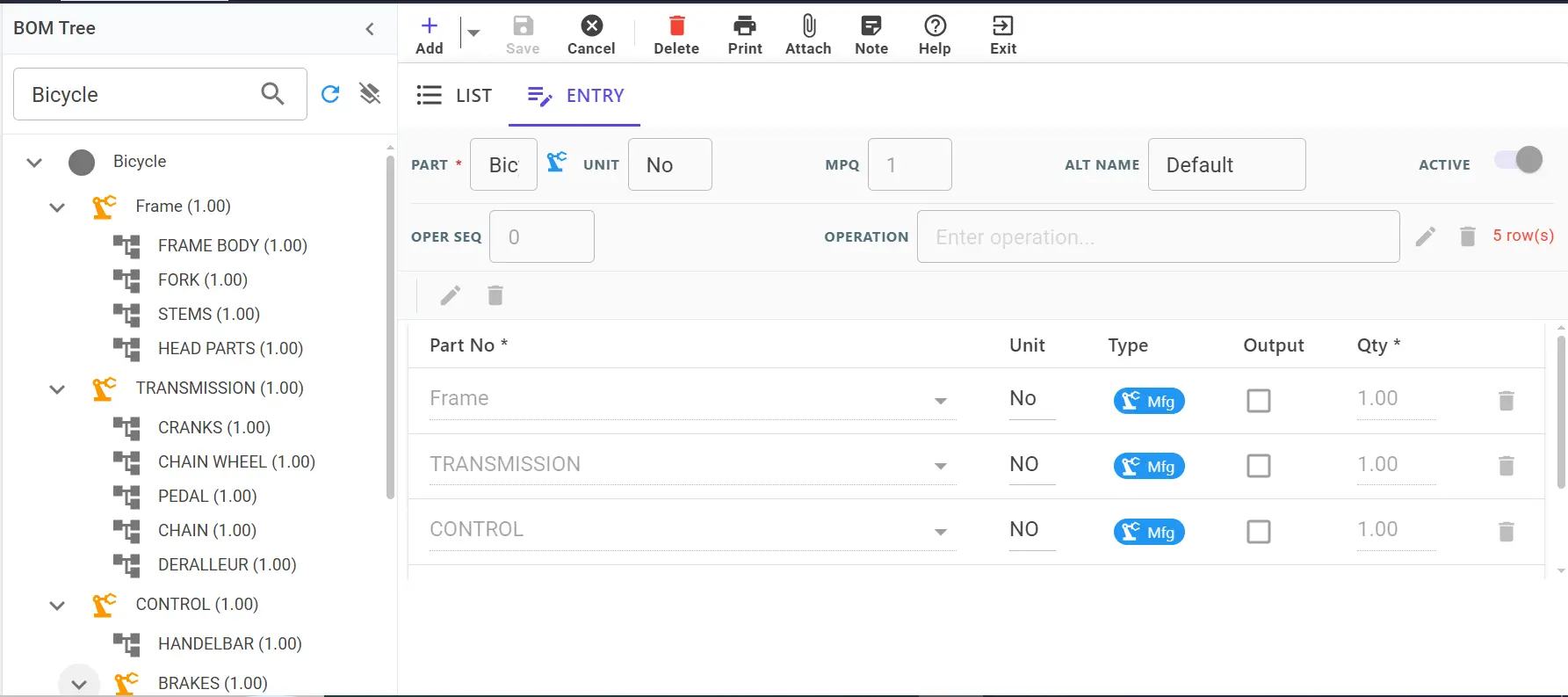Open the Note tool
This screenshot has height=697, width=1568.
pos(871,35)
